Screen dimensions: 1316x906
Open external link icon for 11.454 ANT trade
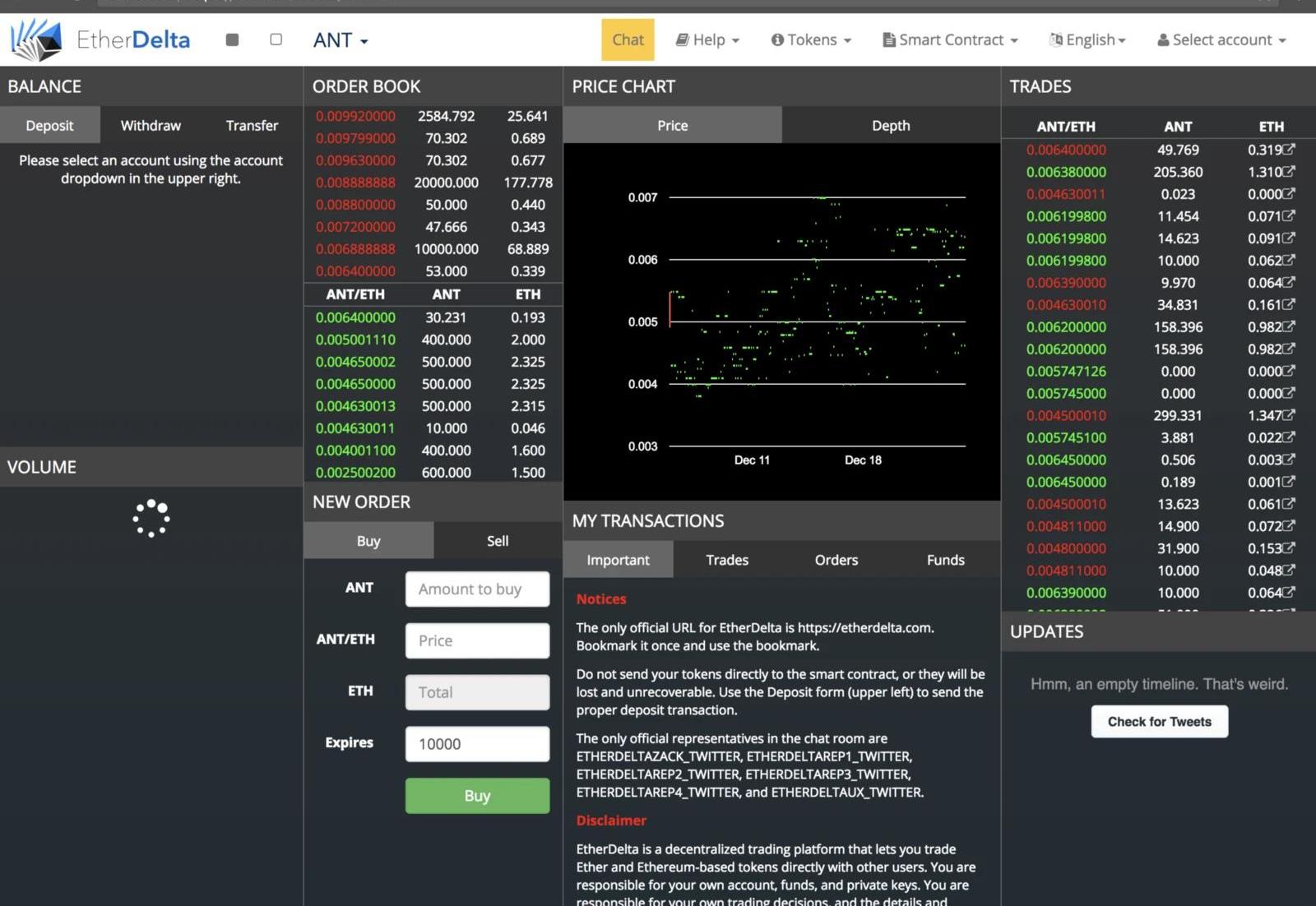[x=1289, y=215]
